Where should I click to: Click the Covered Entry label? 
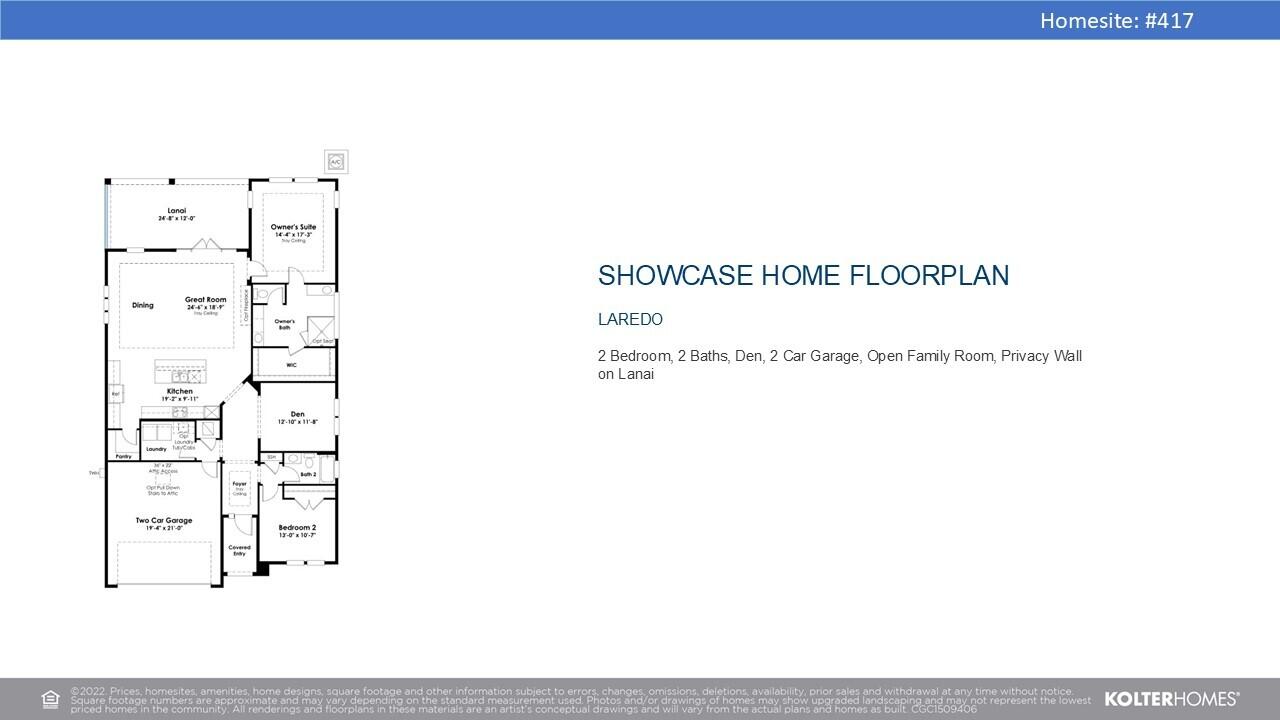tap(240, 550)
